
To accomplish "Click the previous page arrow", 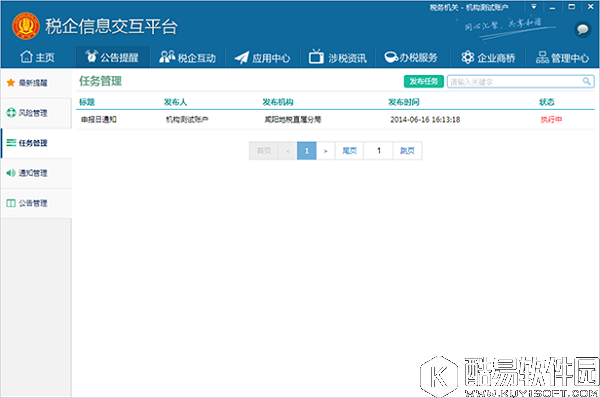I will pyautogui.click(x=288, y=151).
